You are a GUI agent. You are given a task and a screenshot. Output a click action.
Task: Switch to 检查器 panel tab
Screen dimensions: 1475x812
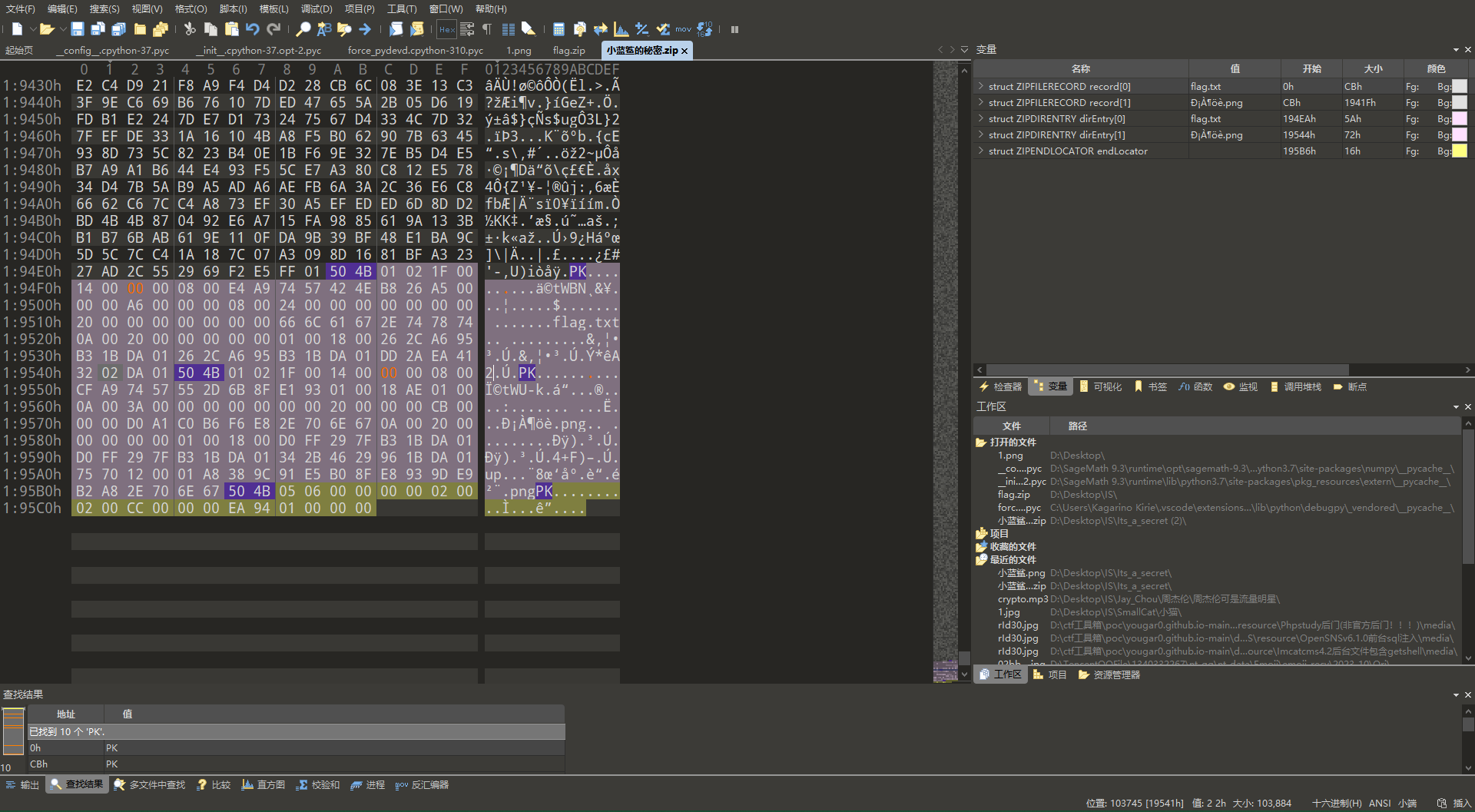1000,386
